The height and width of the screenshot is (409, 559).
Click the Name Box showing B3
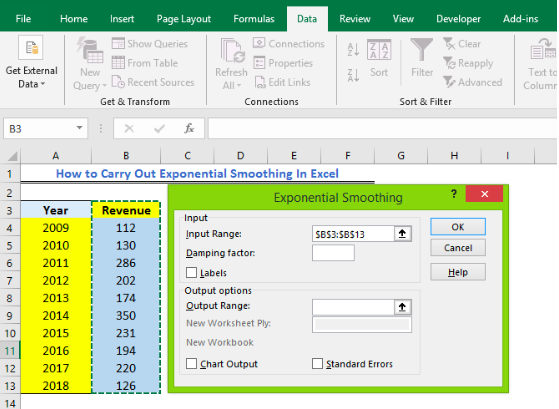pos(37,128)
